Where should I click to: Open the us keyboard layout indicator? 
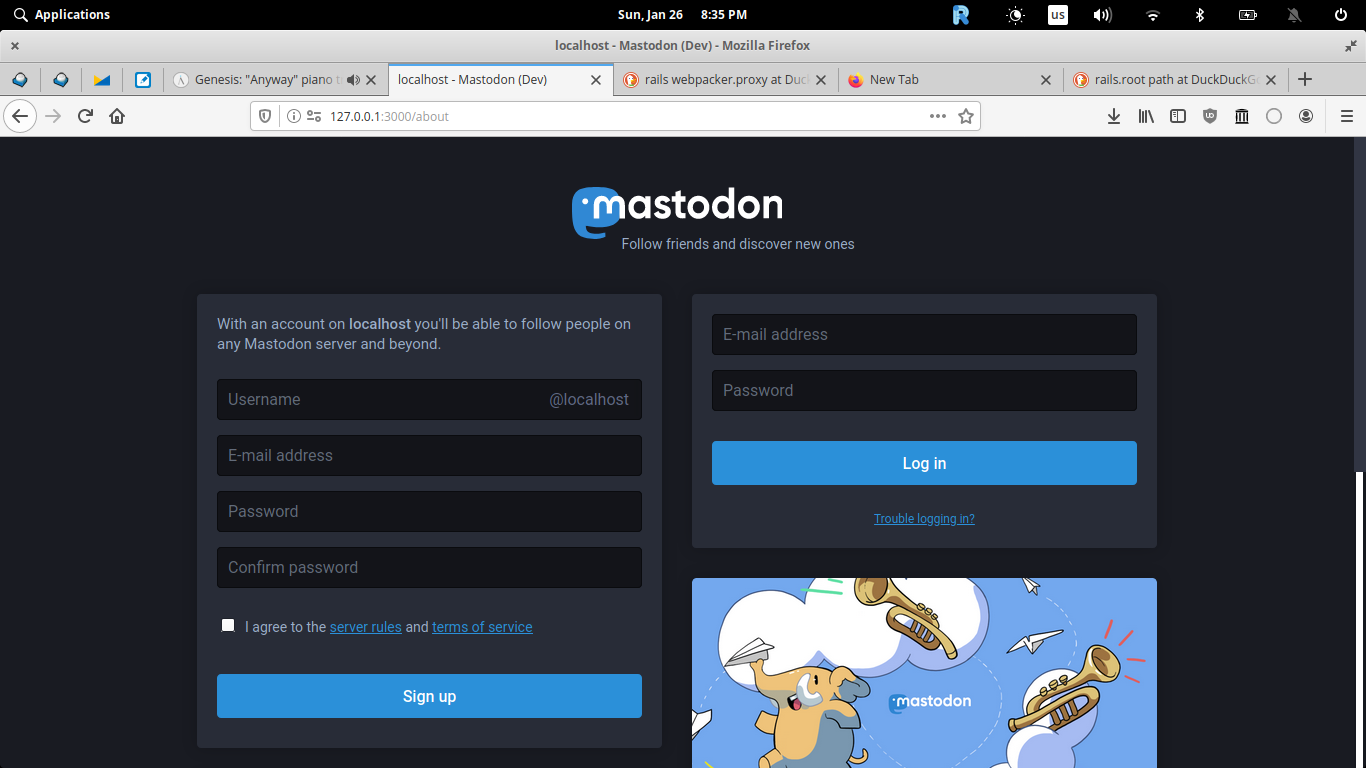1057,15
